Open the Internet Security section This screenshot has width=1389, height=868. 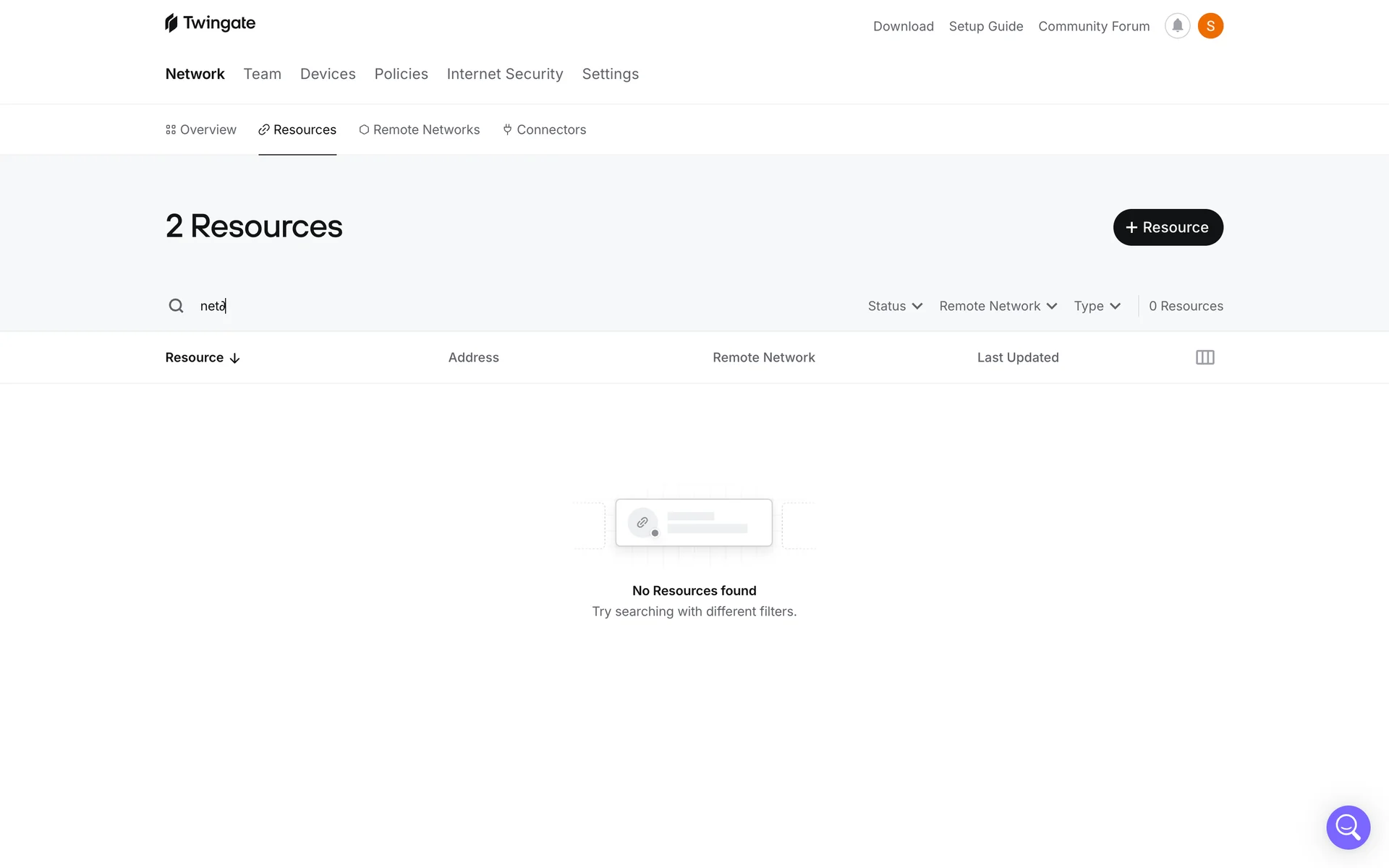pos(504,74)
